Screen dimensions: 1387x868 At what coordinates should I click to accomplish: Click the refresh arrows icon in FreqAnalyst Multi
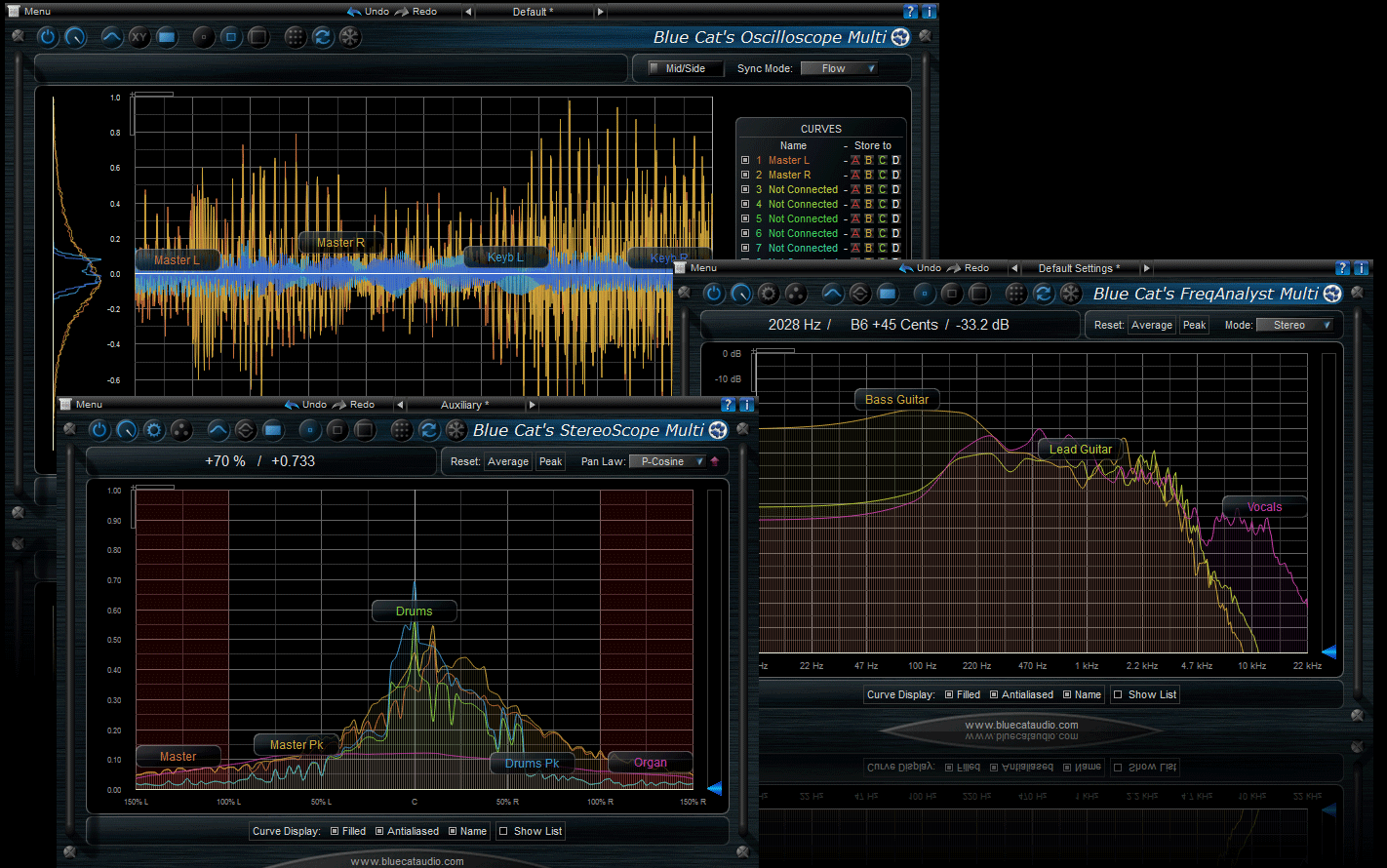coord(1044,294)
